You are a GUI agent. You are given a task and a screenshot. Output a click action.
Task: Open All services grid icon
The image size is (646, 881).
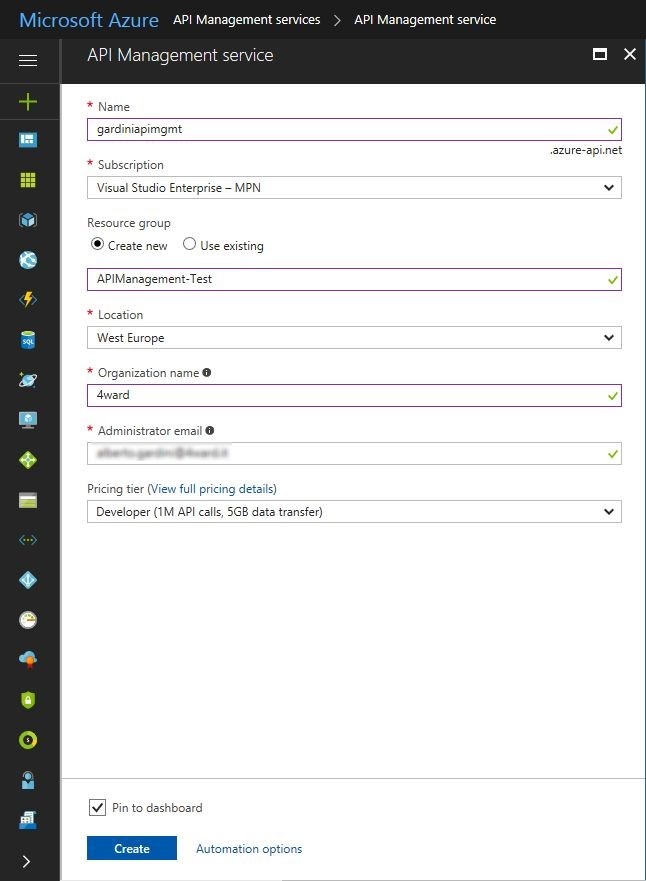coord(29,180)
